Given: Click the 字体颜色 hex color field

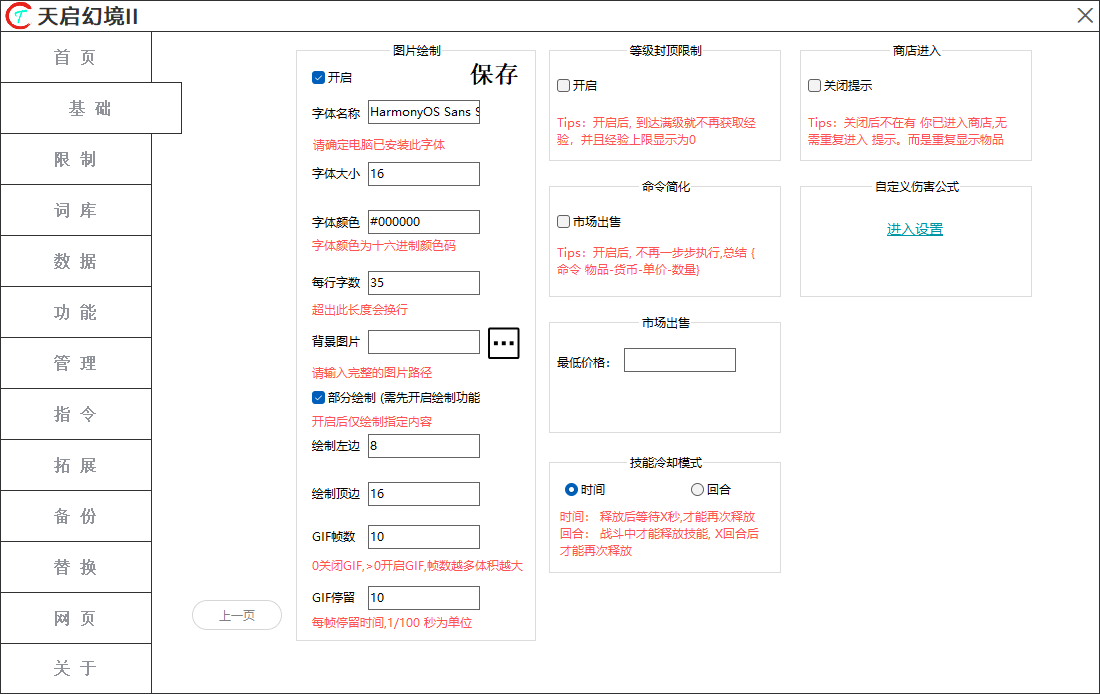Looking at the screenshot, I should [x=423, y=222].
